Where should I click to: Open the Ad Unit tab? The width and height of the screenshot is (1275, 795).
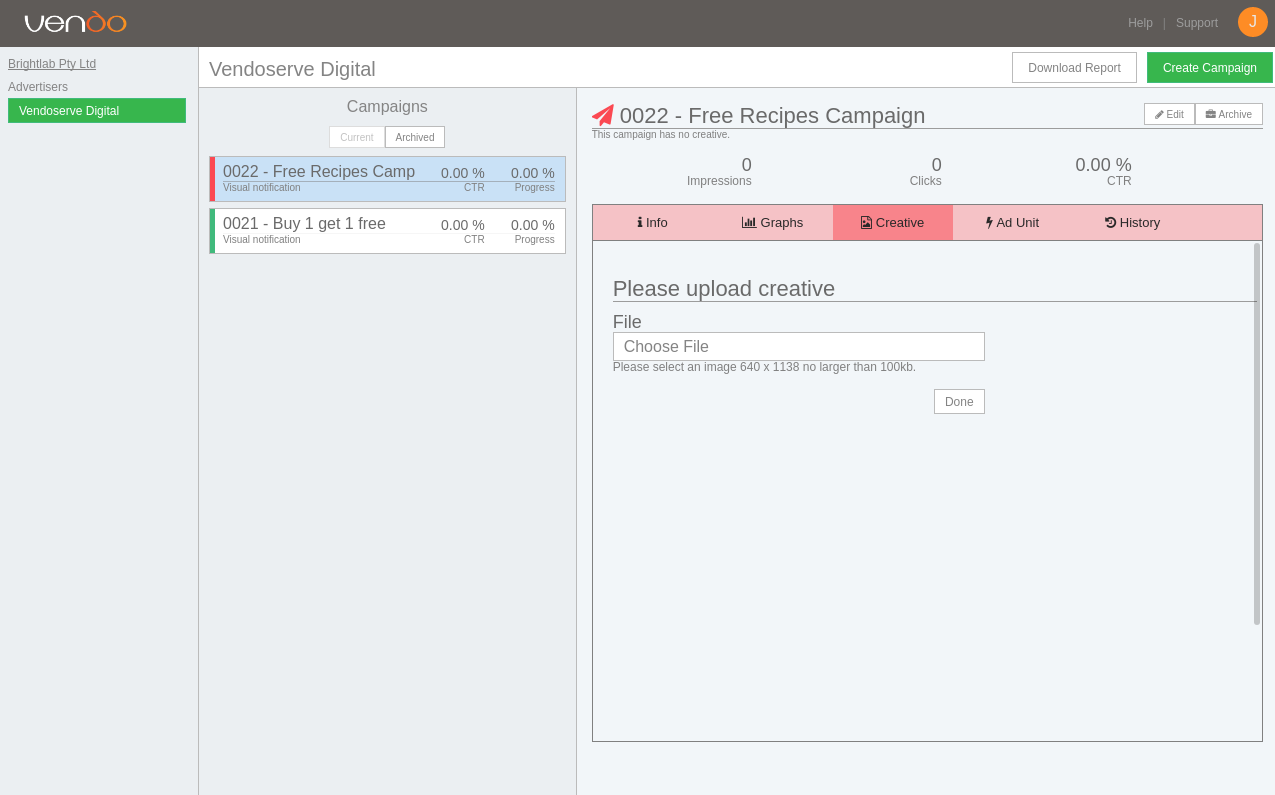(1013, 223)
